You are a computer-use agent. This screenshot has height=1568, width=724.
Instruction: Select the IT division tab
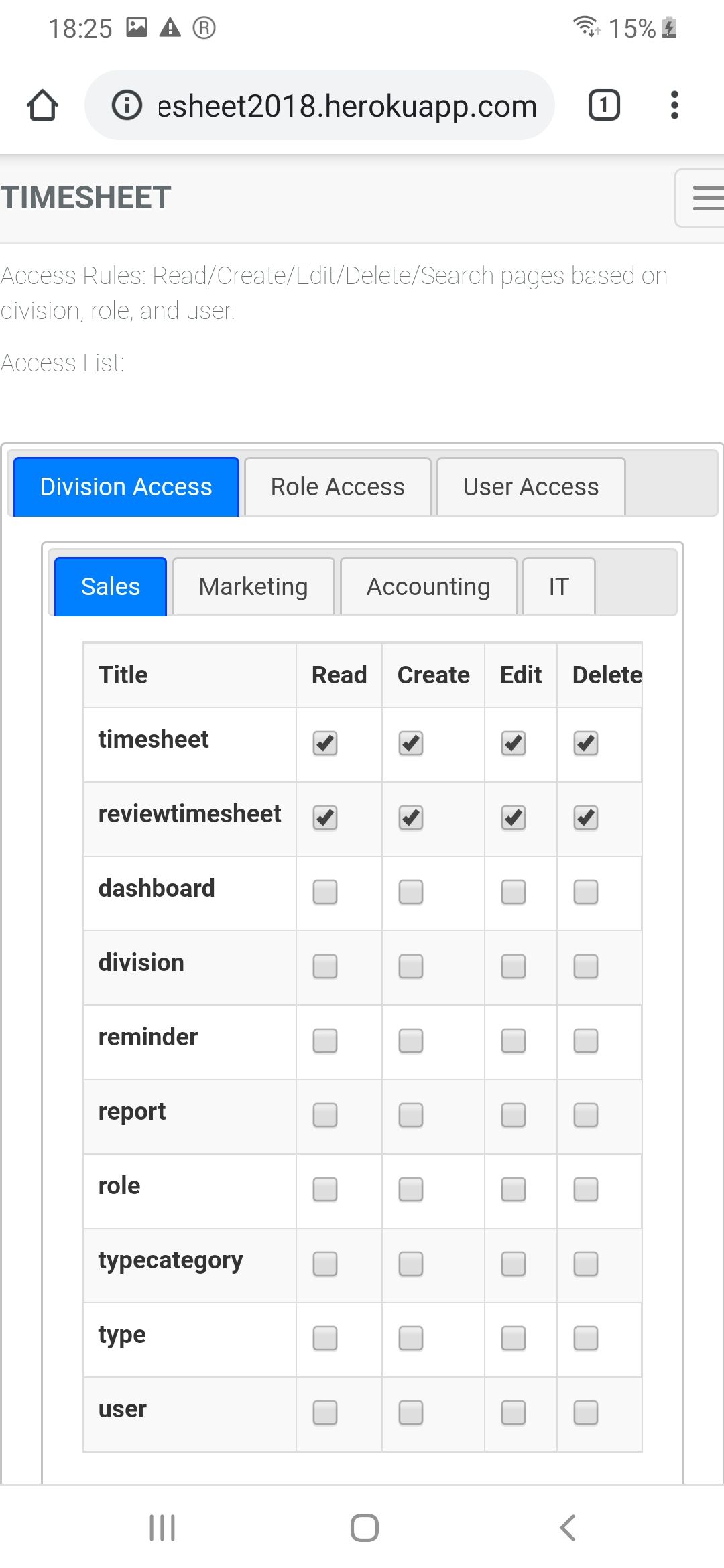(x=559, y=587)
